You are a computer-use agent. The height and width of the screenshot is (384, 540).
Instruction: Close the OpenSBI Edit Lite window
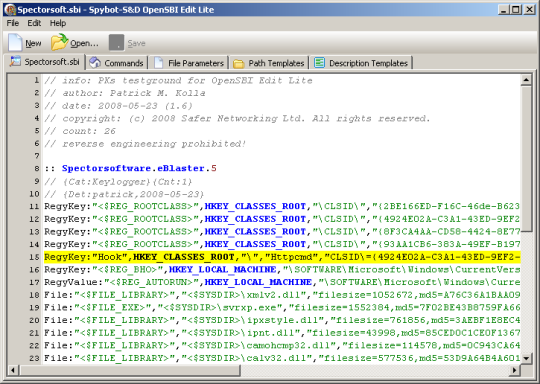529,9
